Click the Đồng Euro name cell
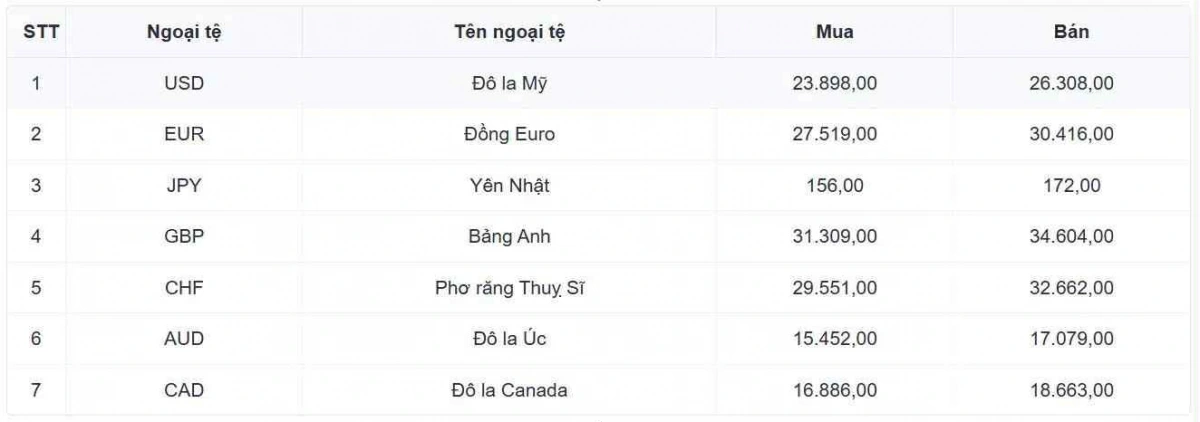This screenshot has height=422, width=1200. (509, 135)
